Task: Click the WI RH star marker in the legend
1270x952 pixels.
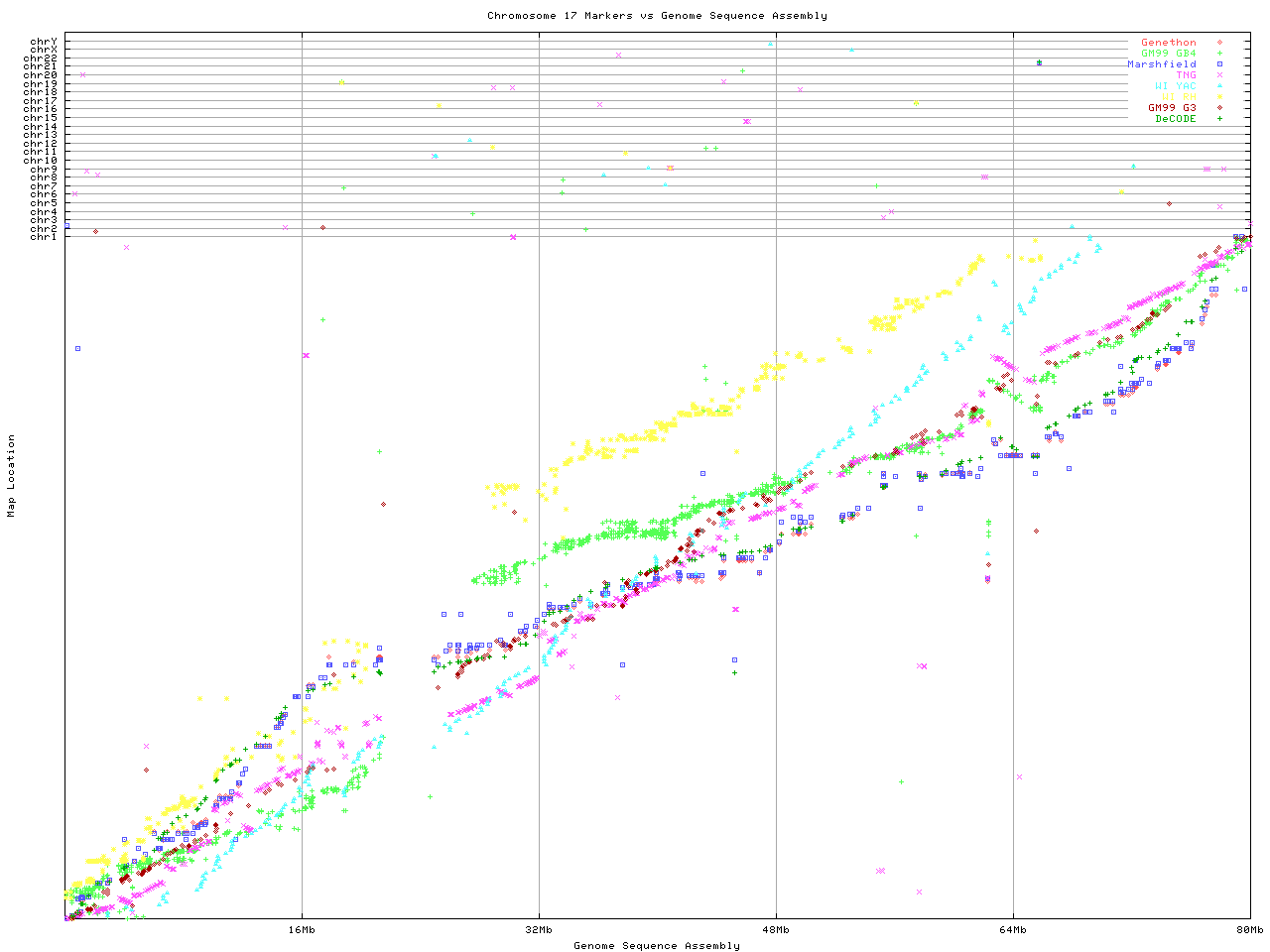Action: point(1219,97)
